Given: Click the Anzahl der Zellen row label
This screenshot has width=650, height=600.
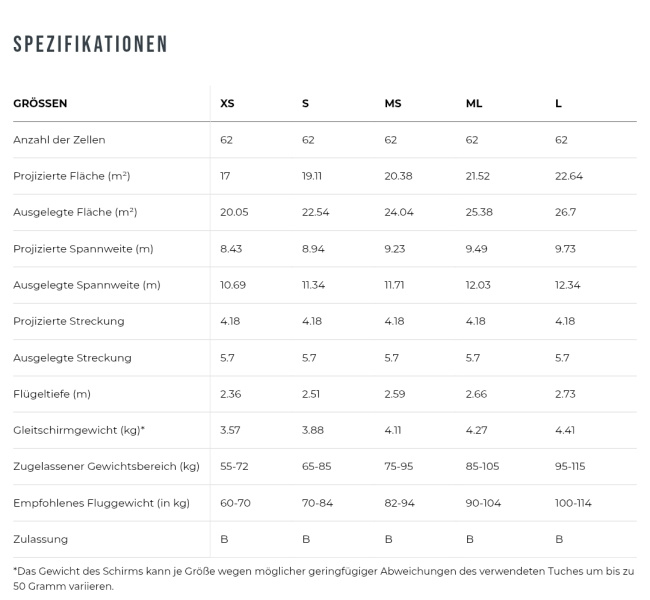Looking at the screenshot, I should coord(59,140).
